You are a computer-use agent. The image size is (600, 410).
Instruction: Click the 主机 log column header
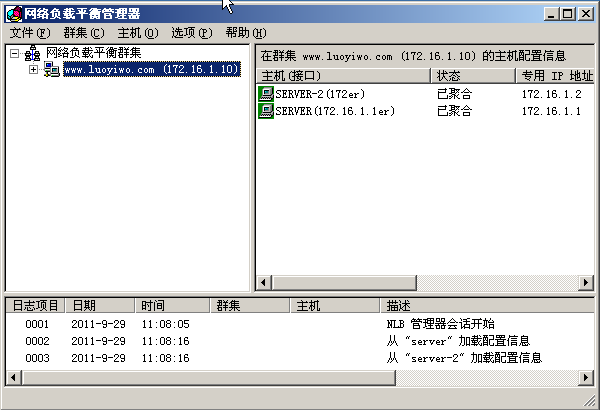[x=335, y=305]
